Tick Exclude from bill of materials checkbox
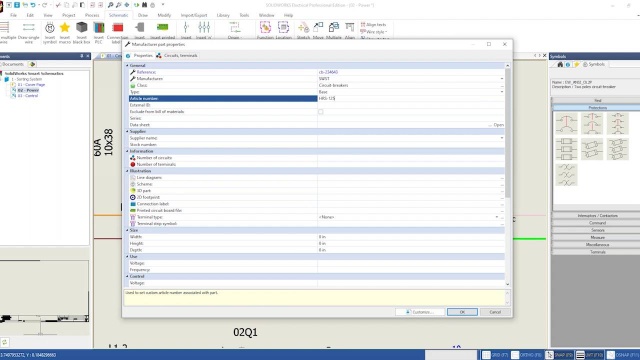Viewport: 640px width, 360px height. coord(320,111)
